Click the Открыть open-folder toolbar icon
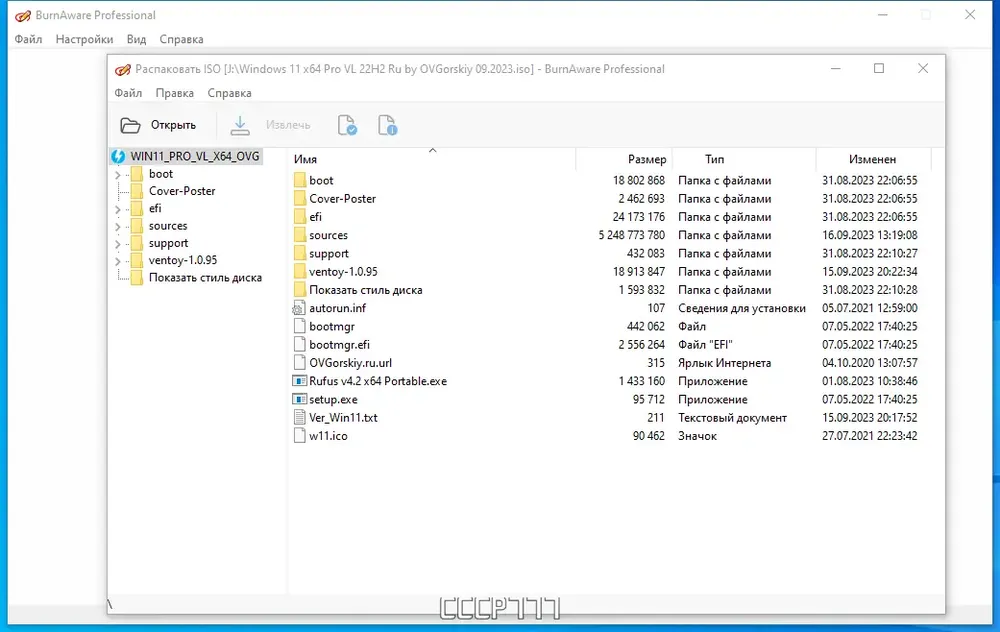The width and height of the screenshot is (1000, 632). tap(130, 125)
